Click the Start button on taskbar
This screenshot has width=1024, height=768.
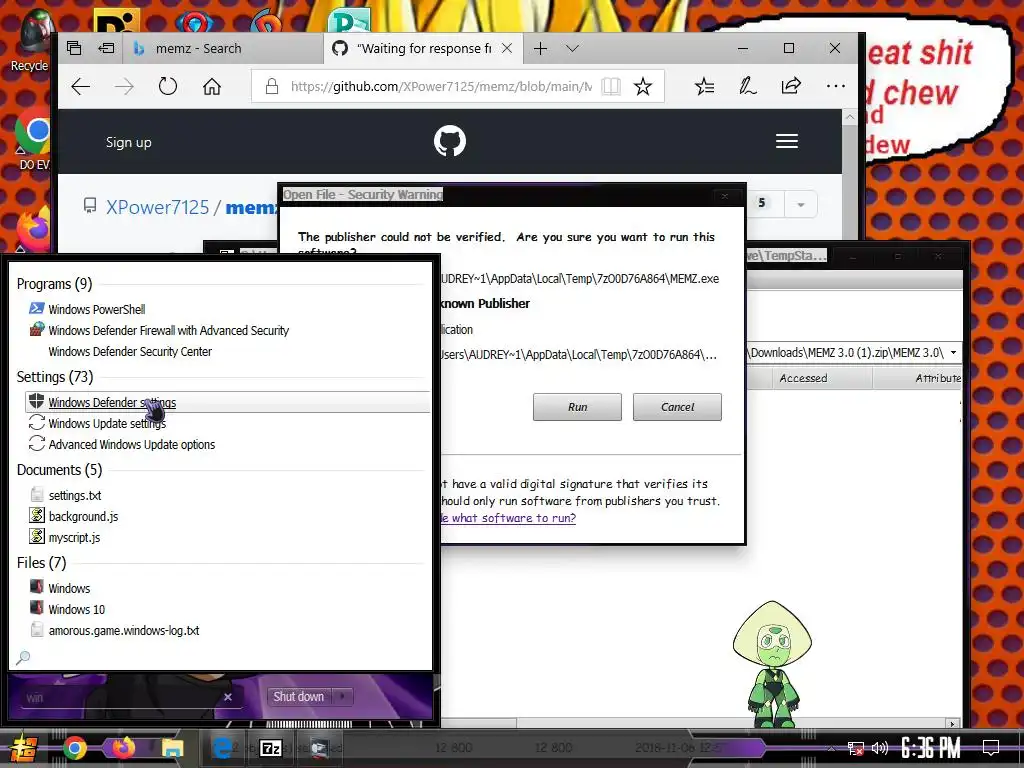[x=23, y=748]
